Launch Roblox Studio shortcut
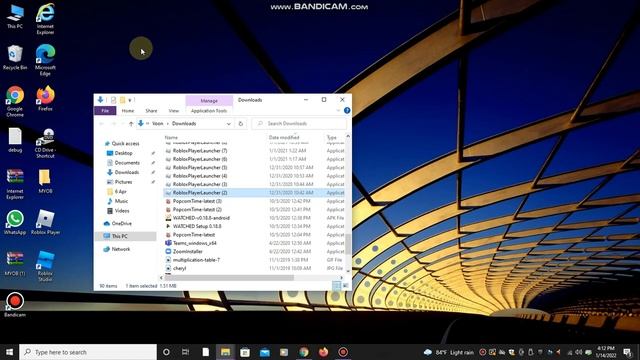The image size is (640, 360). [x=45, y=266]
